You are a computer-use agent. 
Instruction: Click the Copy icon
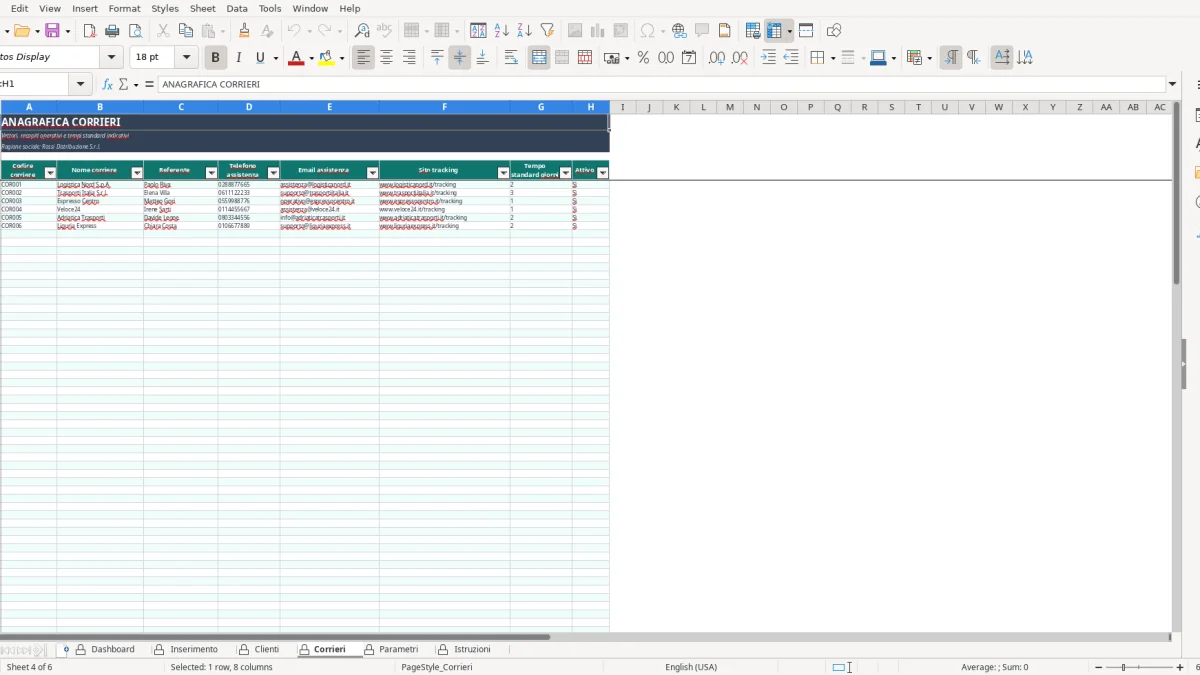point(185,31)
